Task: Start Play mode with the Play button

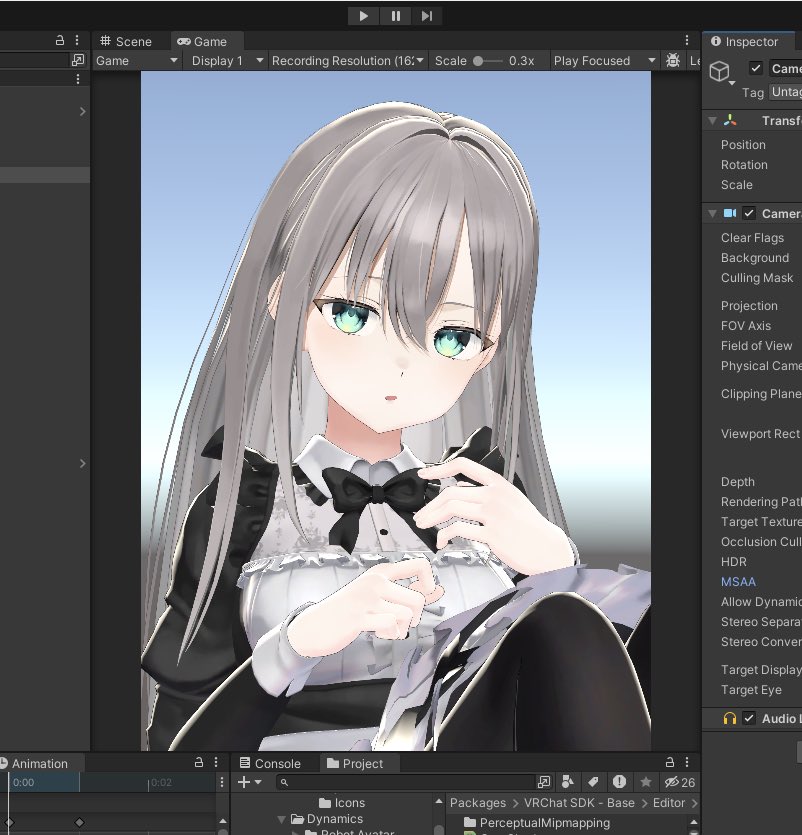Action: 363,16
